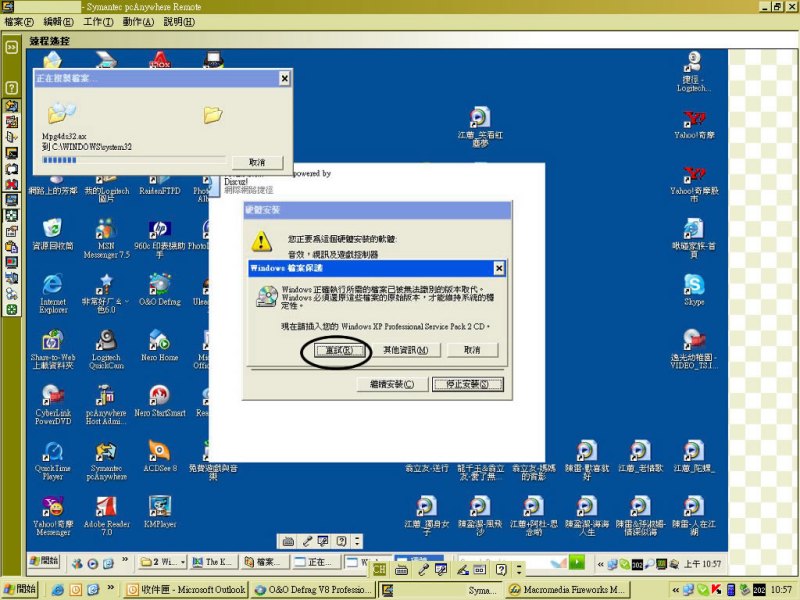
Task: Open the 動作(A) menu
Action: [x=138, y=22]
